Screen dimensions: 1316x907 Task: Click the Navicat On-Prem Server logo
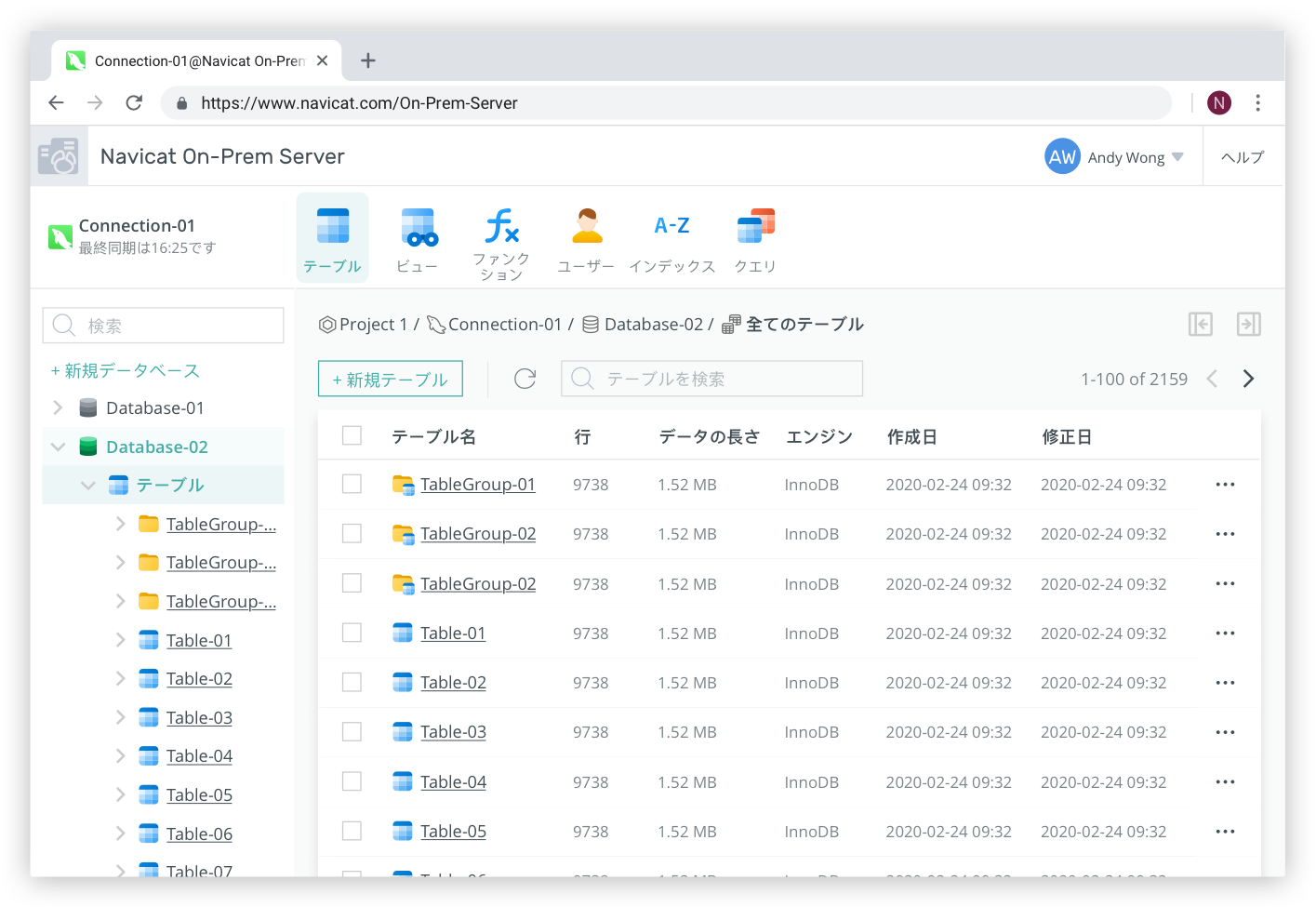59,156
